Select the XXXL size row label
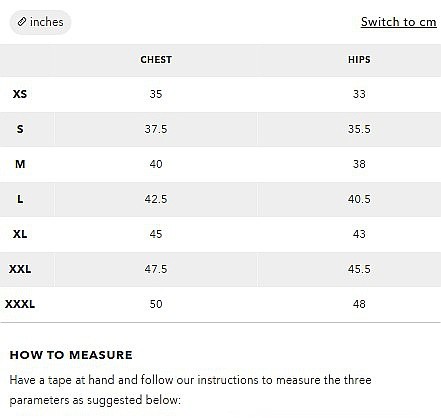This screenshot has width=441, height=418. click(x=20, y=304)
